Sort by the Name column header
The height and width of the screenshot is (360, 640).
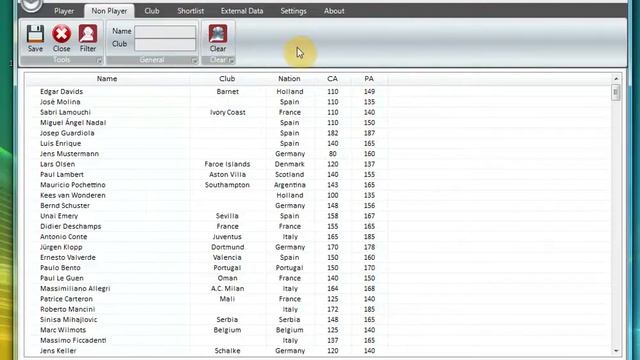pyautogui.click(x=107, y=79)
